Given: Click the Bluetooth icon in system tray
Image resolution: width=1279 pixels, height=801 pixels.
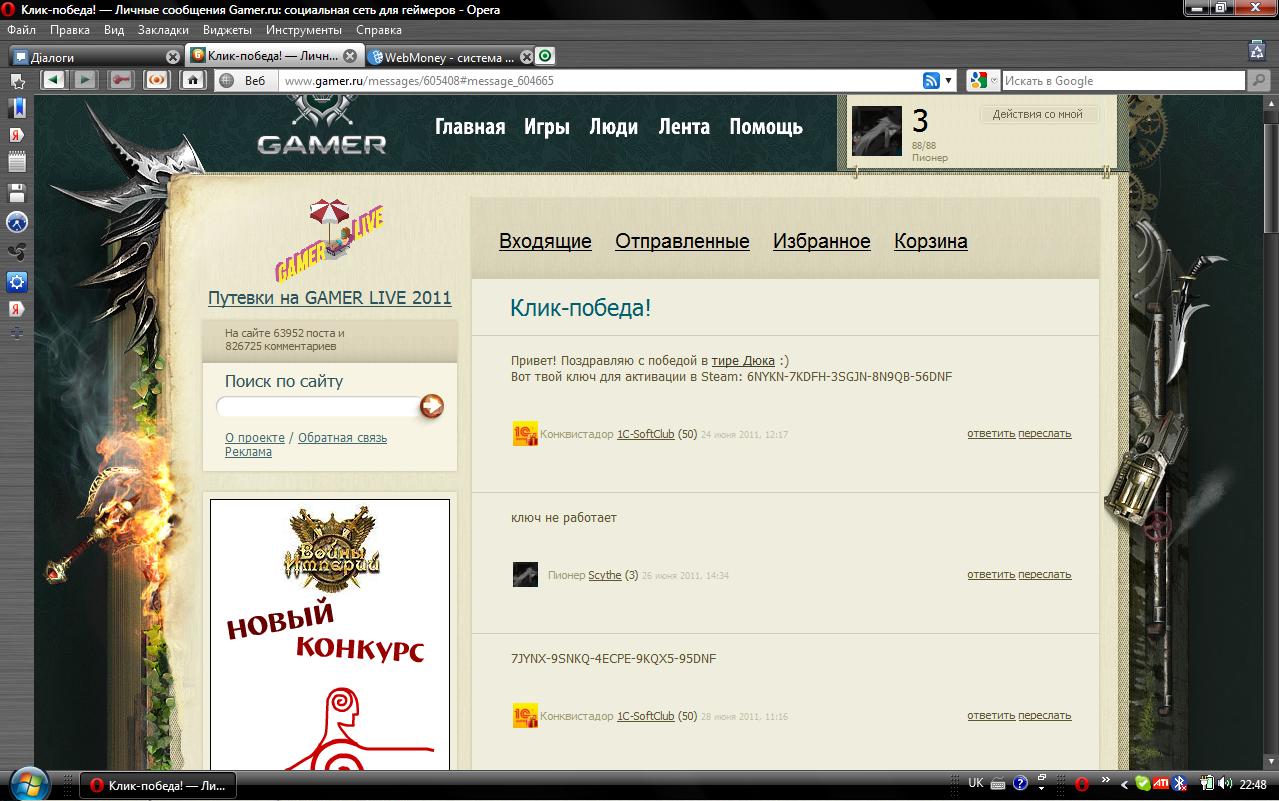Looking at the screenshot, I should (x=1180, y=784).
